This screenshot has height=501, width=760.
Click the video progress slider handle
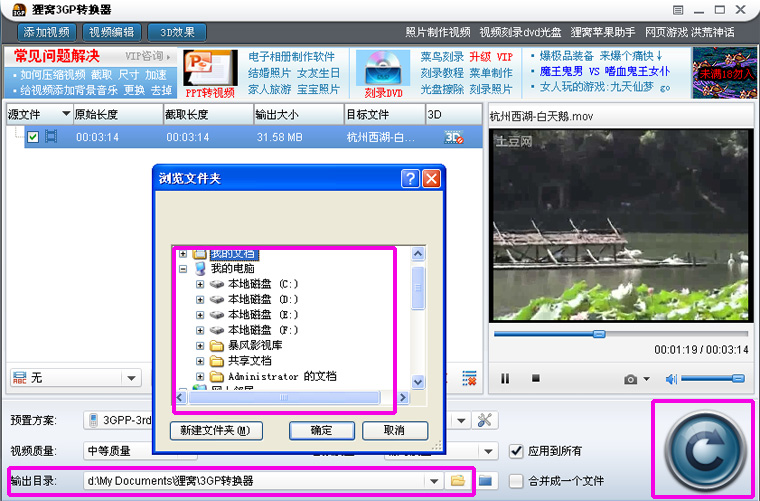pyautogui.click(x=599, y=334)
